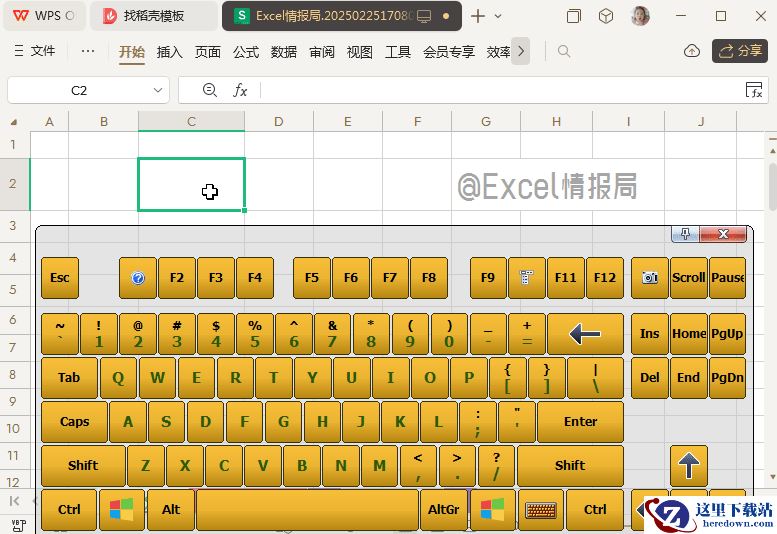Click the keyboard layout icon key
Screen dimensions: 777x534
(x=541, y=510)
